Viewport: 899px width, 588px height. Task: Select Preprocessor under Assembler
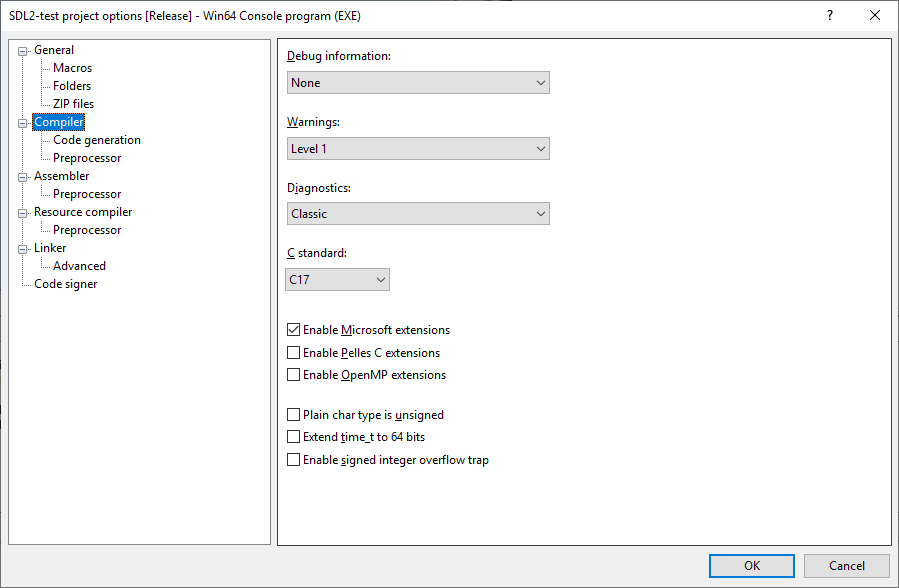click(87, 194)
